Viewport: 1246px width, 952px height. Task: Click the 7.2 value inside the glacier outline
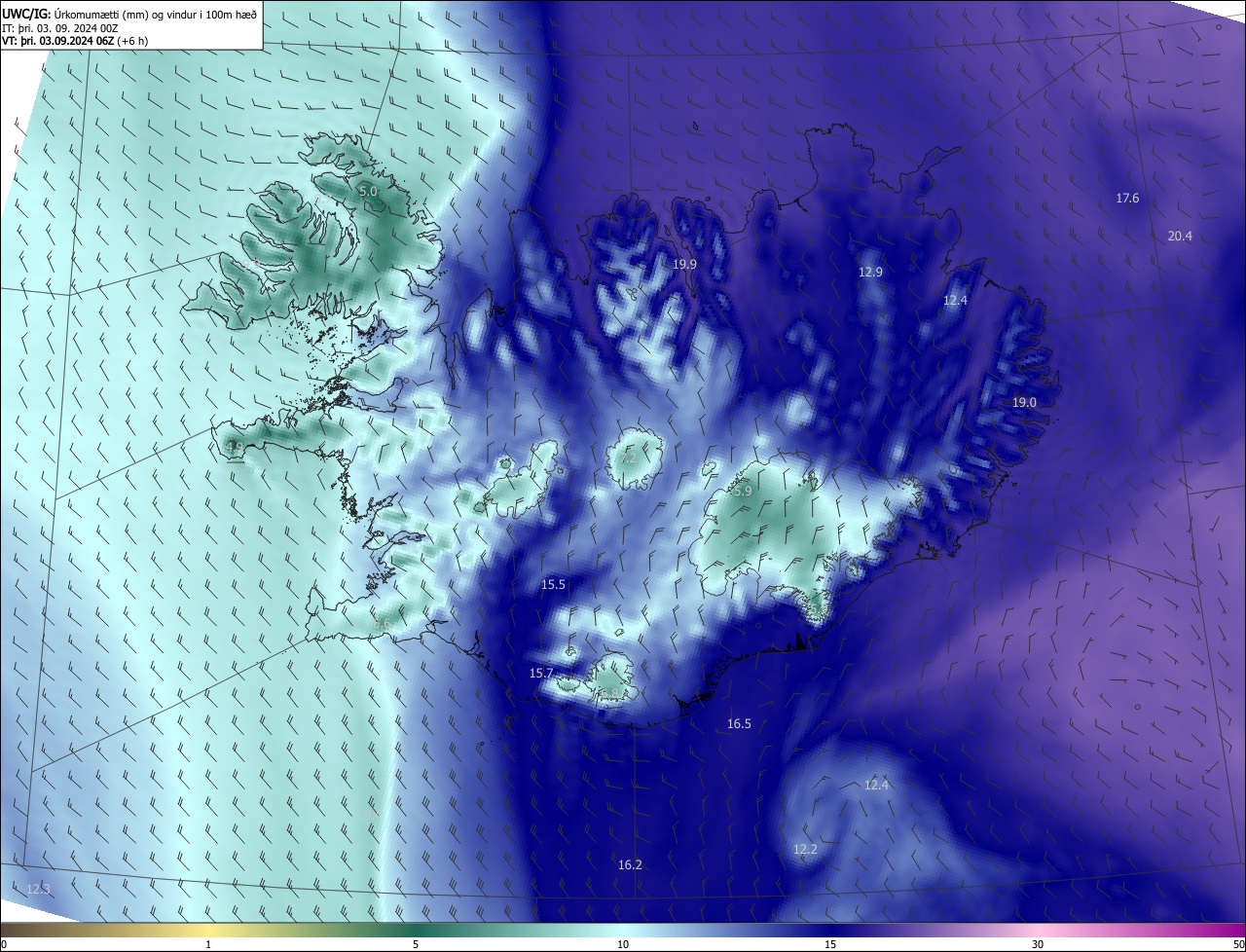pos(627,458)
